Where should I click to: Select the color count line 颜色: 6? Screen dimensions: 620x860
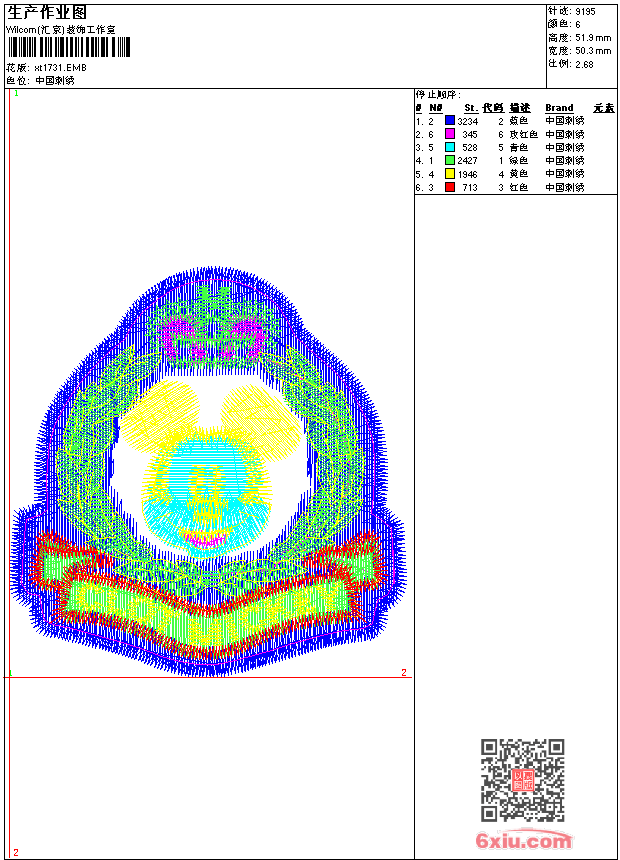(x=564, y=24)
